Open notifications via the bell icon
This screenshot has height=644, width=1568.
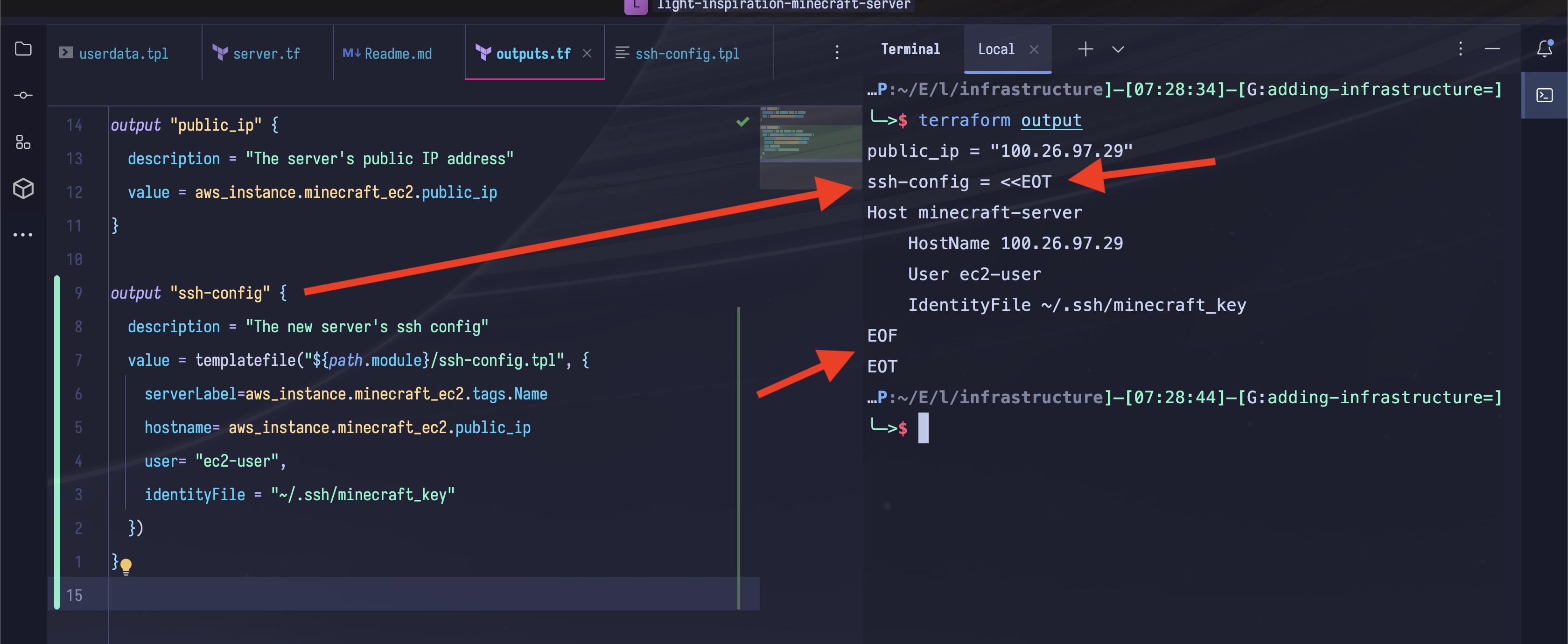pos(1546,49)
